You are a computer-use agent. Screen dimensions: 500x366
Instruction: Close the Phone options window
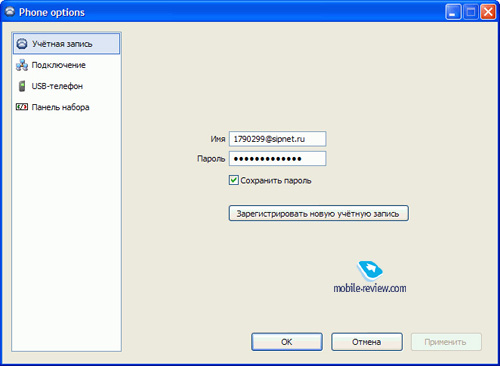(x=488, y=12)
